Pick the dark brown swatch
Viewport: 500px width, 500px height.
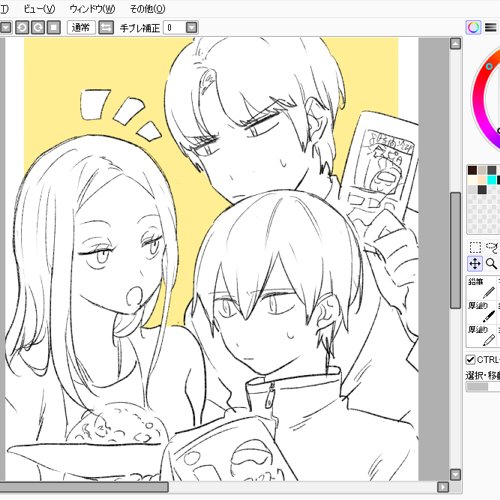(472, 170)
